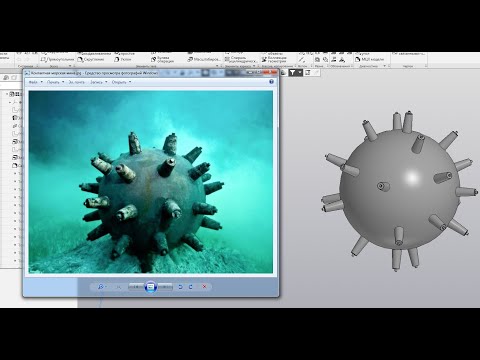This screenshot has height=360, width=480.
Task: Start slideshow with round center button
Action: coord(151,287)
